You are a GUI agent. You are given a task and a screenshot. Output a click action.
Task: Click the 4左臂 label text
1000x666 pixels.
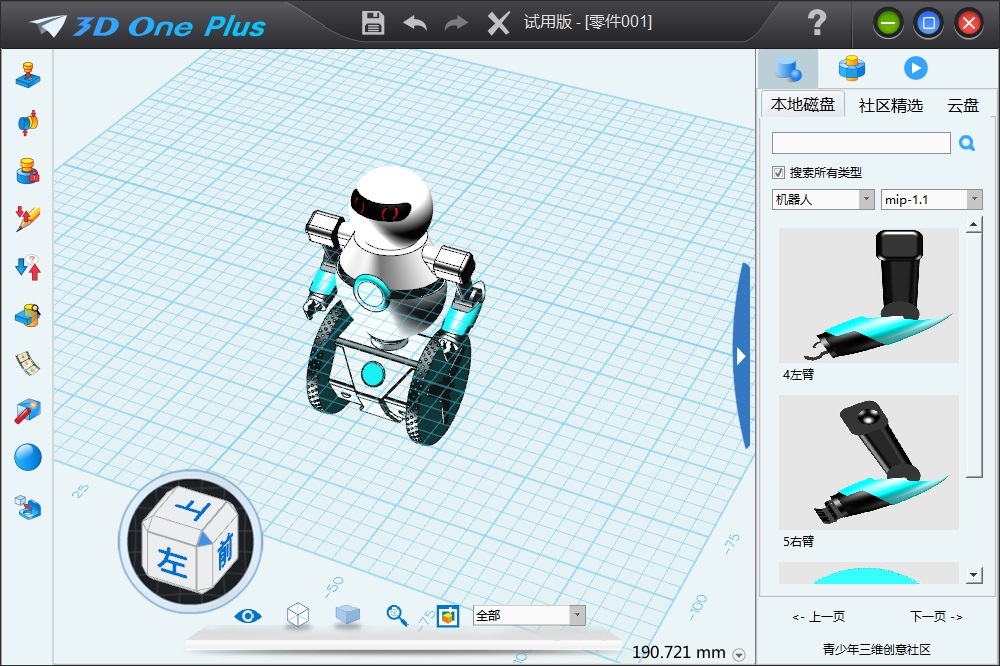798,374
